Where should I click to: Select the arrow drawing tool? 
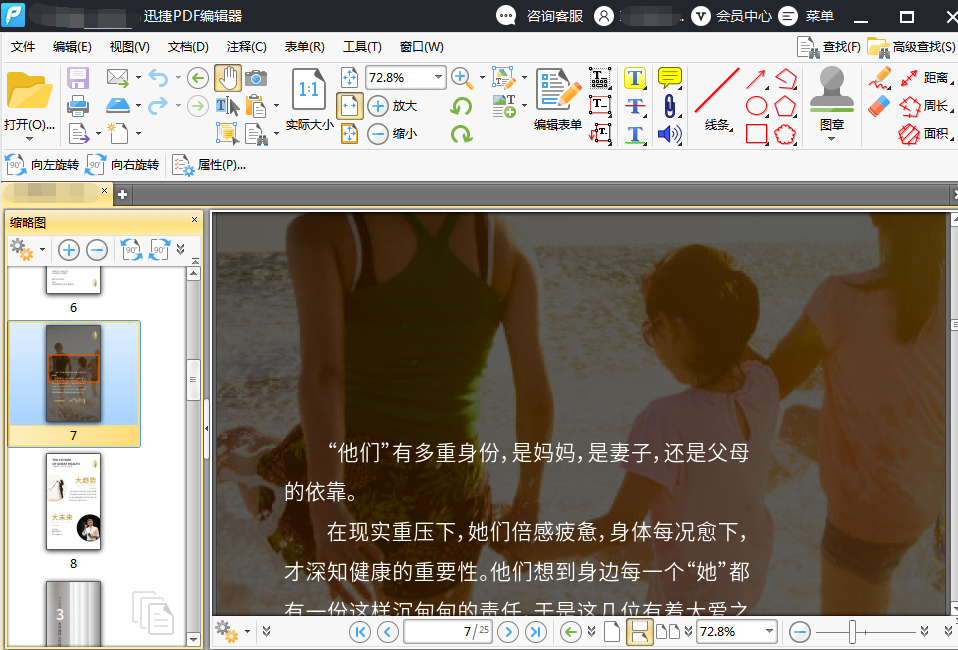tap(756, 79)
